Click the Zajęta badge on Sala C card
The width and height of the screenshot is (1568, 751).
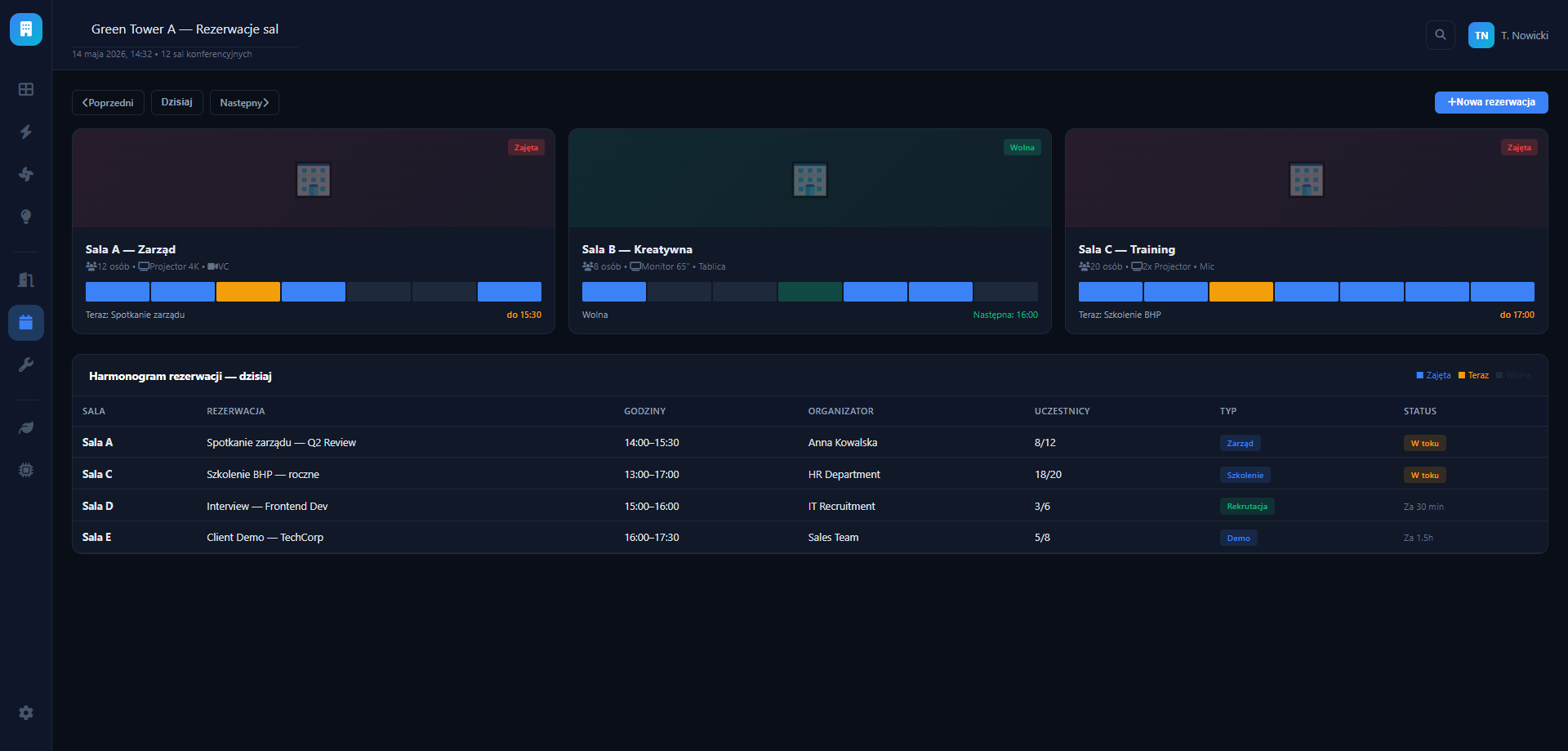click(1519, 148)
